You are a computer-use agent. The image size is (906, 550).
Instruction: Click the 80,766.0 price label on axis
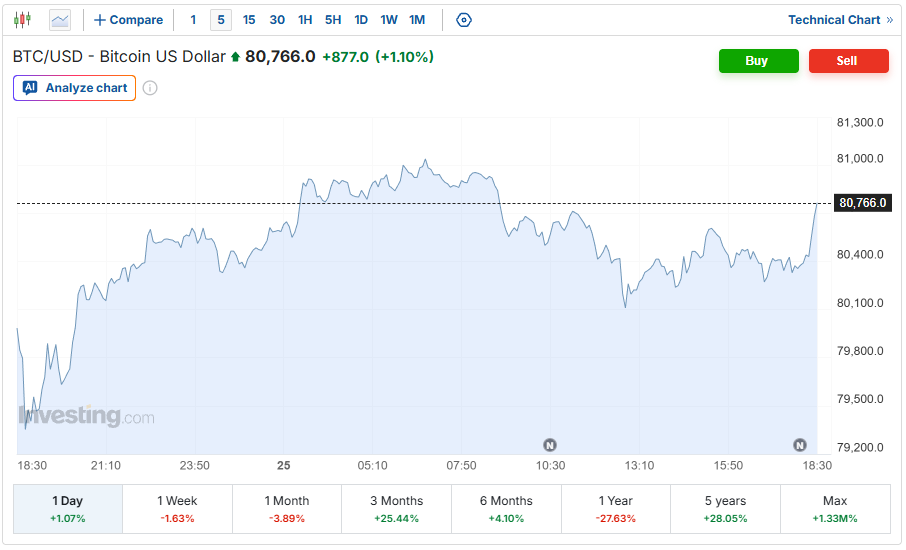[863, 203]
